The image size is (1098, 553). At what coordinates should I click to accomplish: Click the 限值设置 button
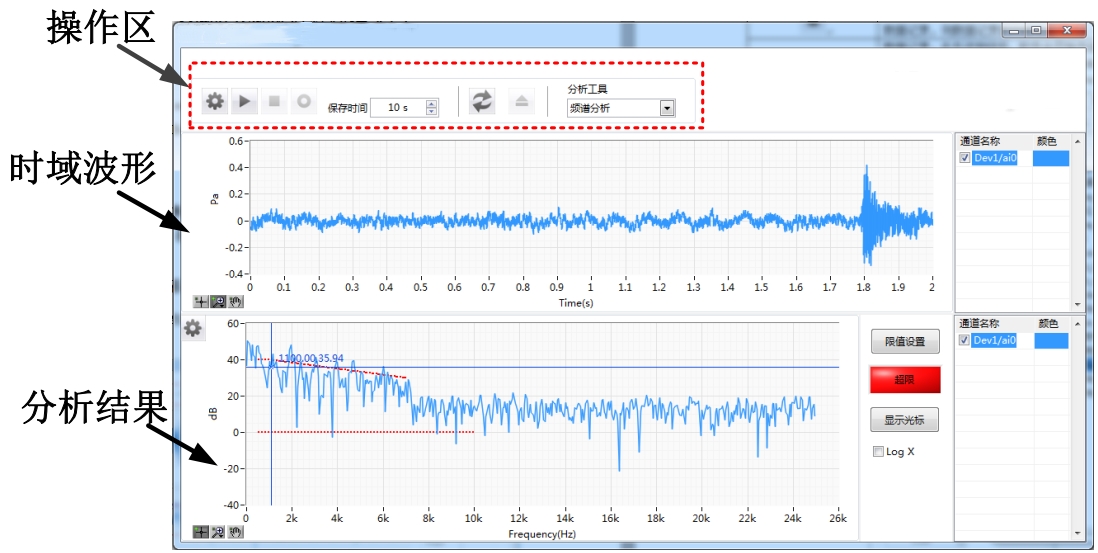pos(904,342)
